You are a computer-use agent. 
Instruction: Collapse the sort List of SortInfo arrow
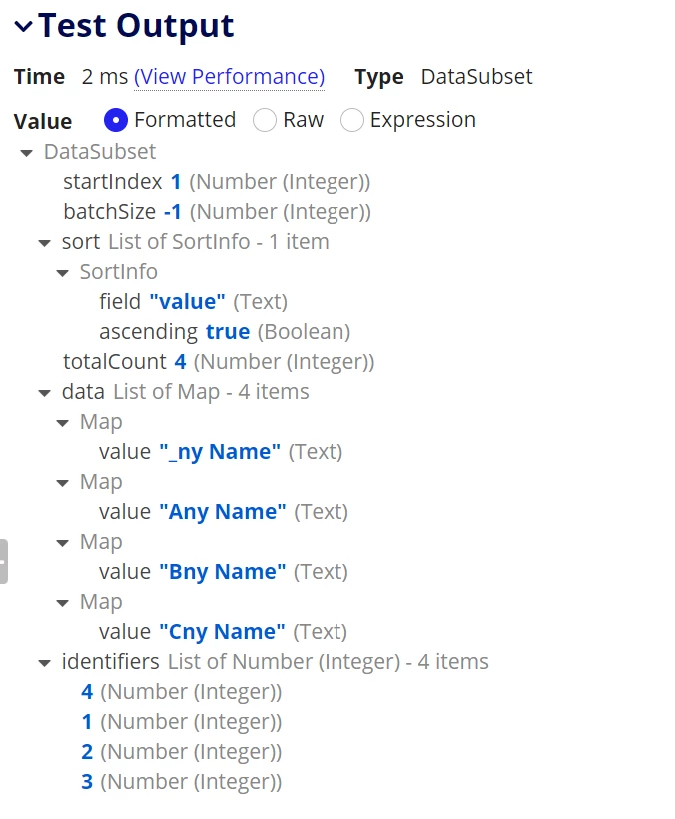45,243
